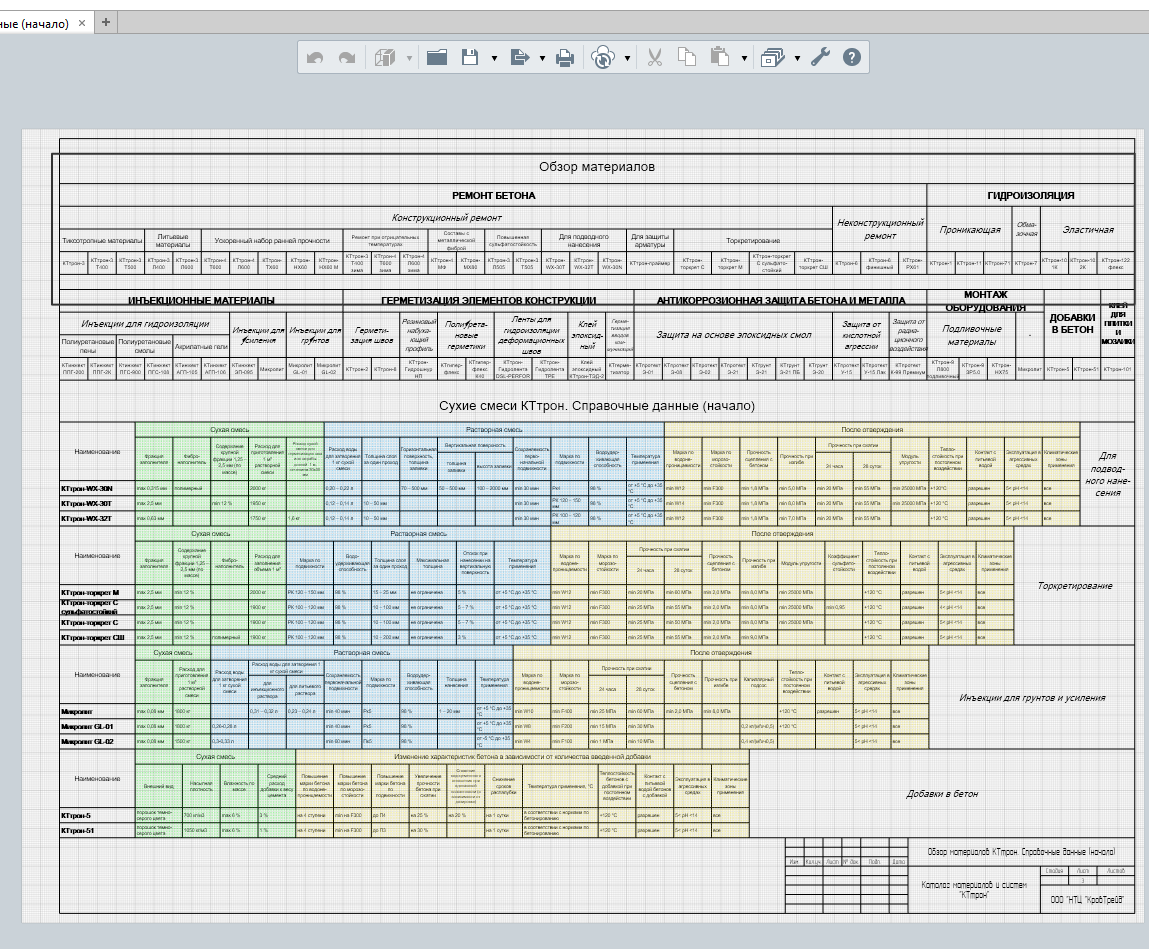The image size is (1149, 949).
Task: Cut selection with the scissors icon
Action: (655, 58)
